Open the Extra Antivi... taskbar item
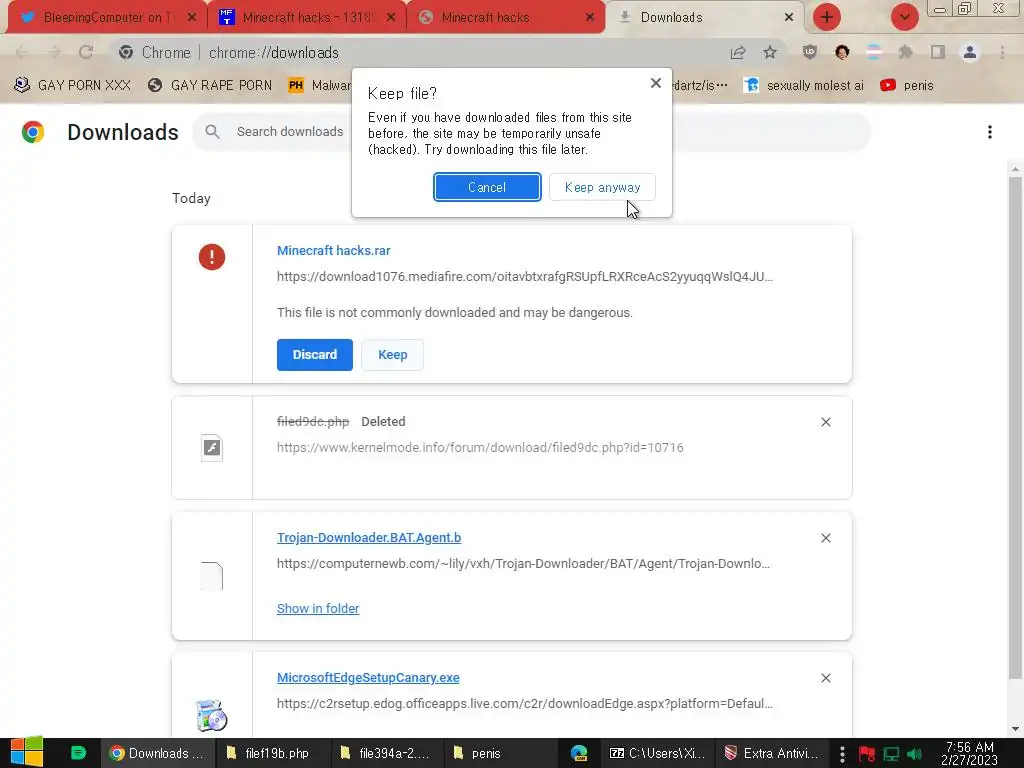This screenshot has width=1024, height=768. coord(772,753)
